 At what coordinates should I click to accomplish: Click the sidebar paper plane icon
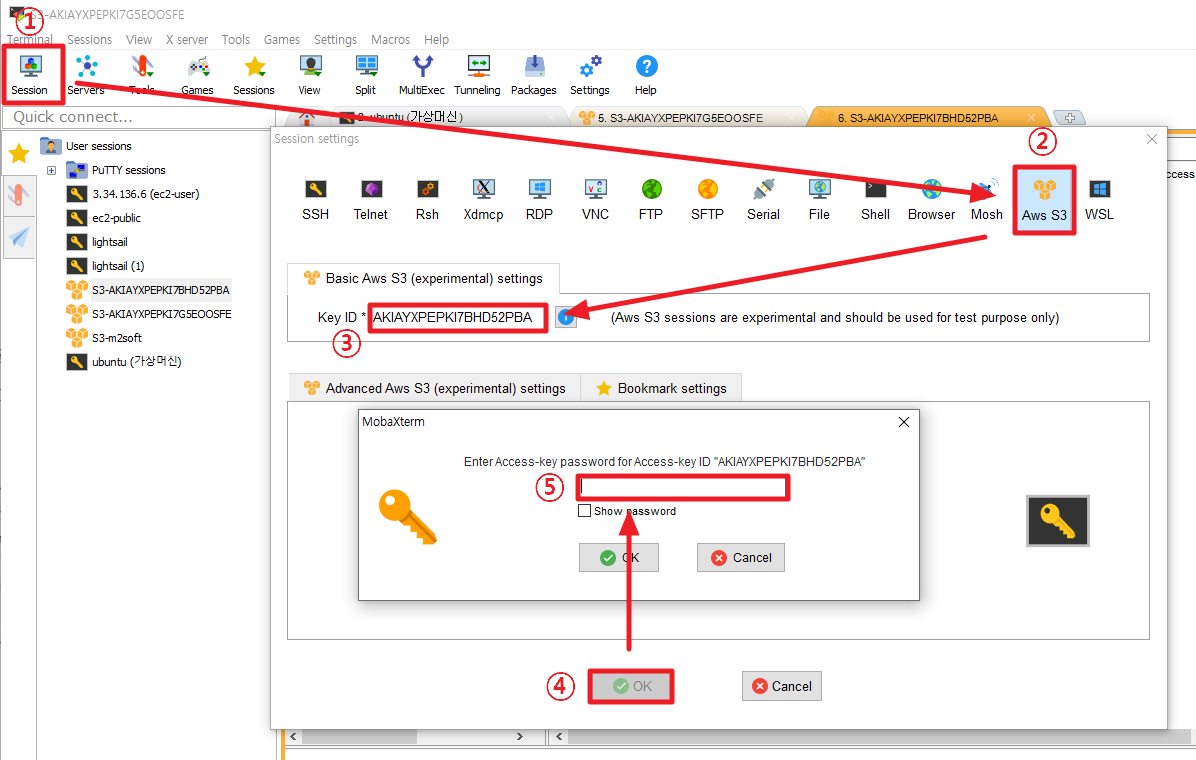[x=19, y=237]
